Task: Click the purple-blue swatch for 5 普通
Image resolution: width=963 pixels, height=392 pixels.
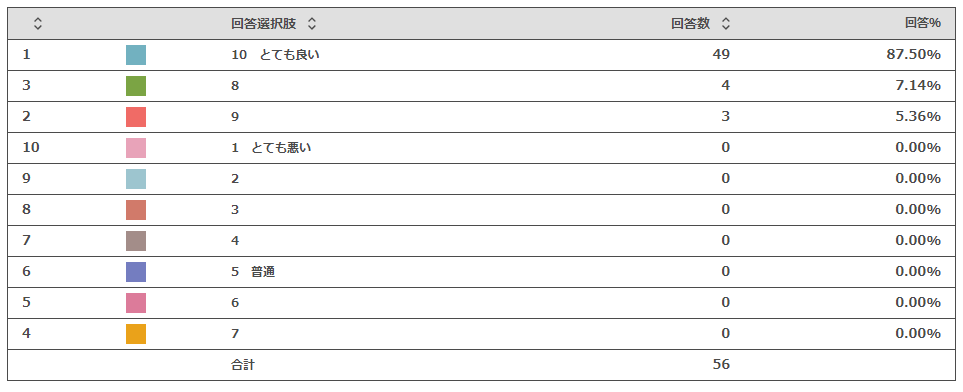Action: (x=136, y=272)
